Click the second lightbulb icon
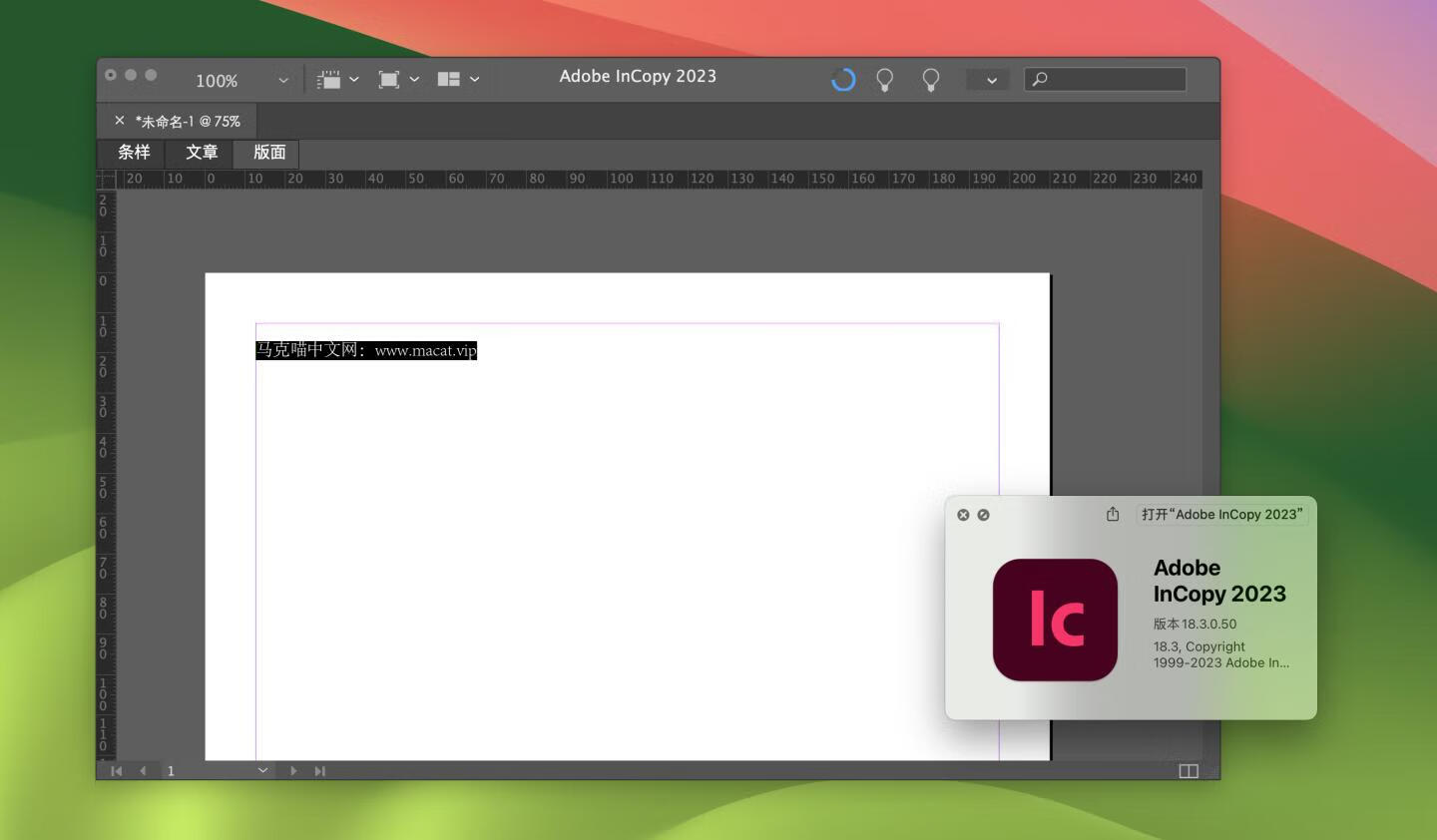Viewport: 1437px width, 840px height. tap(931, 80)
